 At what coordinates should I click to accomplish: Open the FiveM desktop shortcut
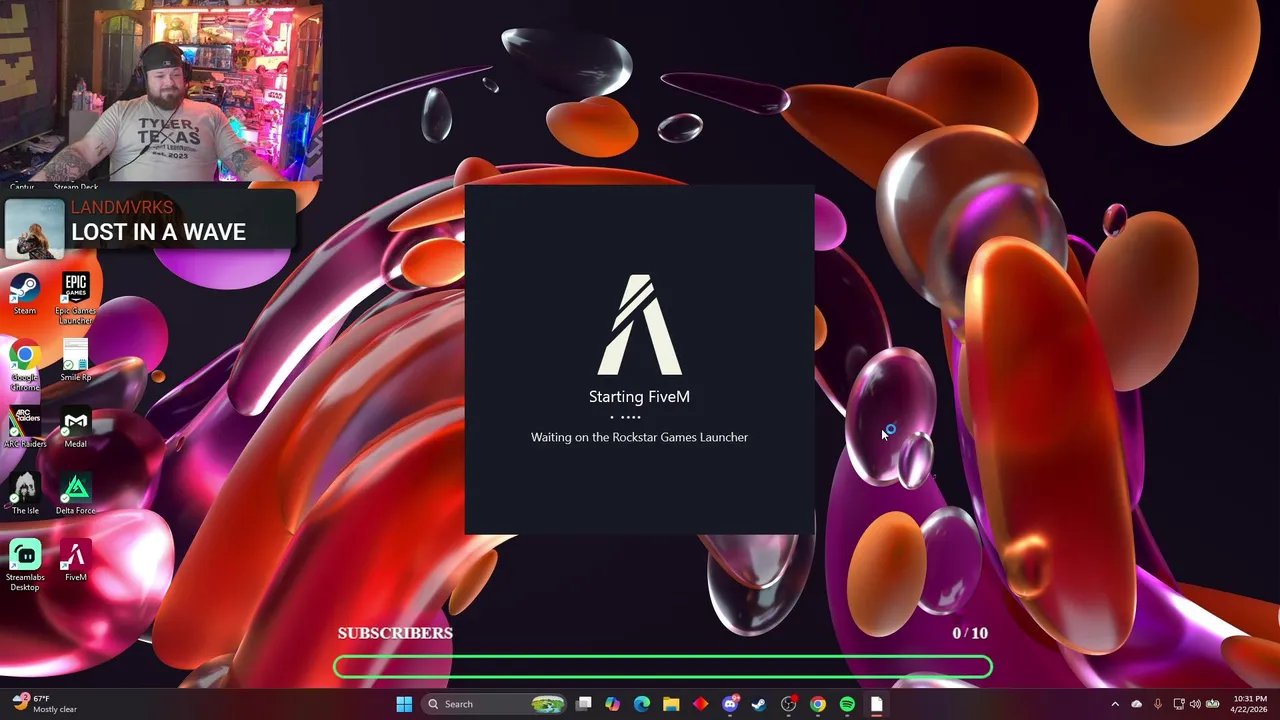(x=75, y=561)
